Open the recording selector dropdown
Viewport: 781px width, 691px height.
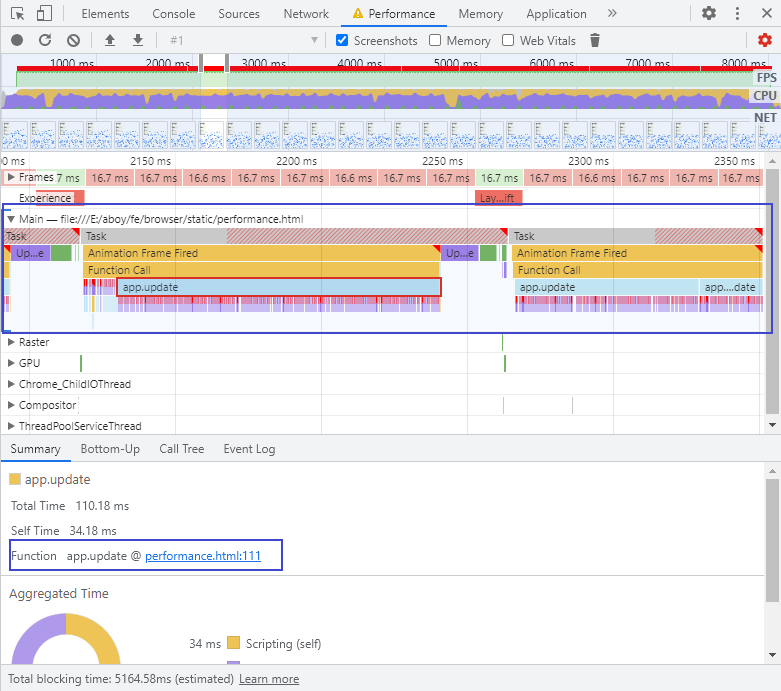314,40
